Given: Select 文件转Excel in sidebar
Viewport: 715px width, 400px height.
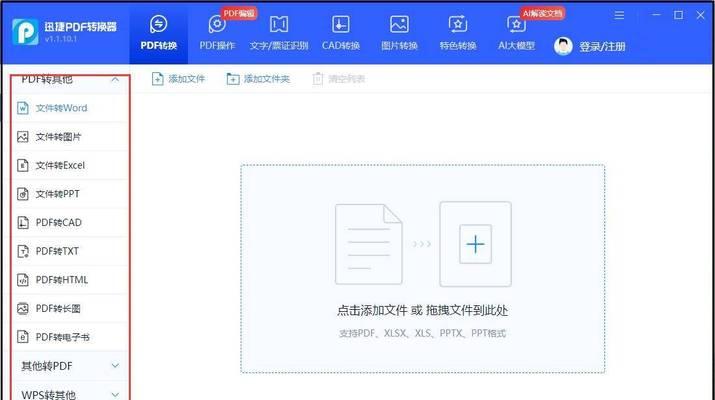Looking at the screenshot, I should tap(70, 166).
